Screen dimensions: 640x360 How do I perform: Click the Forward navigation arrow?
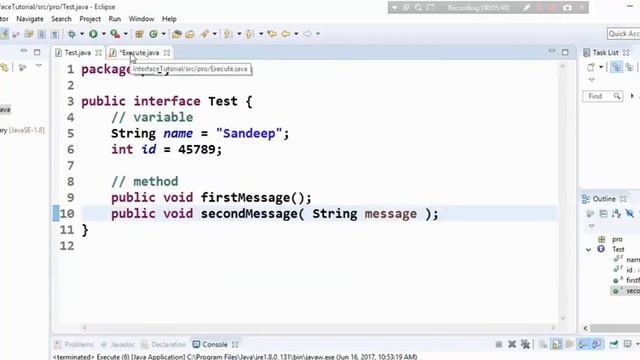coord(307,34)
